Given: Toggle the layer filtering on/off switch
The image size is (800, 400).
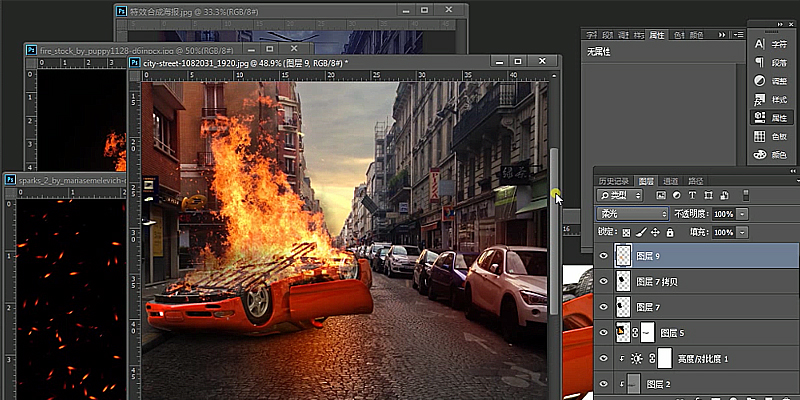Looking at the screenshot, I should pos(745,195).
